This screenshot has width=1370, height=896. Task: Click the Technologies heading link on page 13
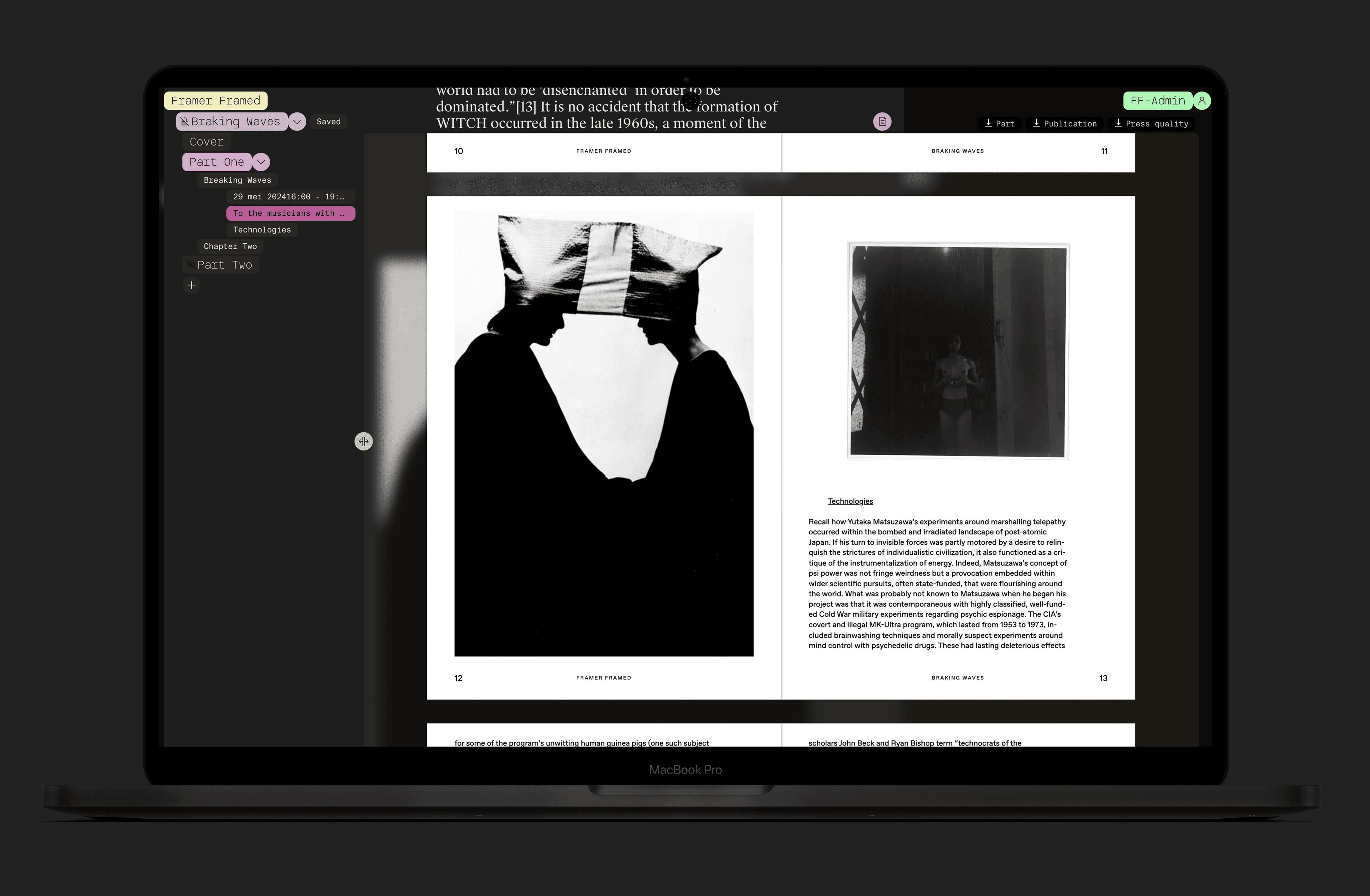click(850, 501)
